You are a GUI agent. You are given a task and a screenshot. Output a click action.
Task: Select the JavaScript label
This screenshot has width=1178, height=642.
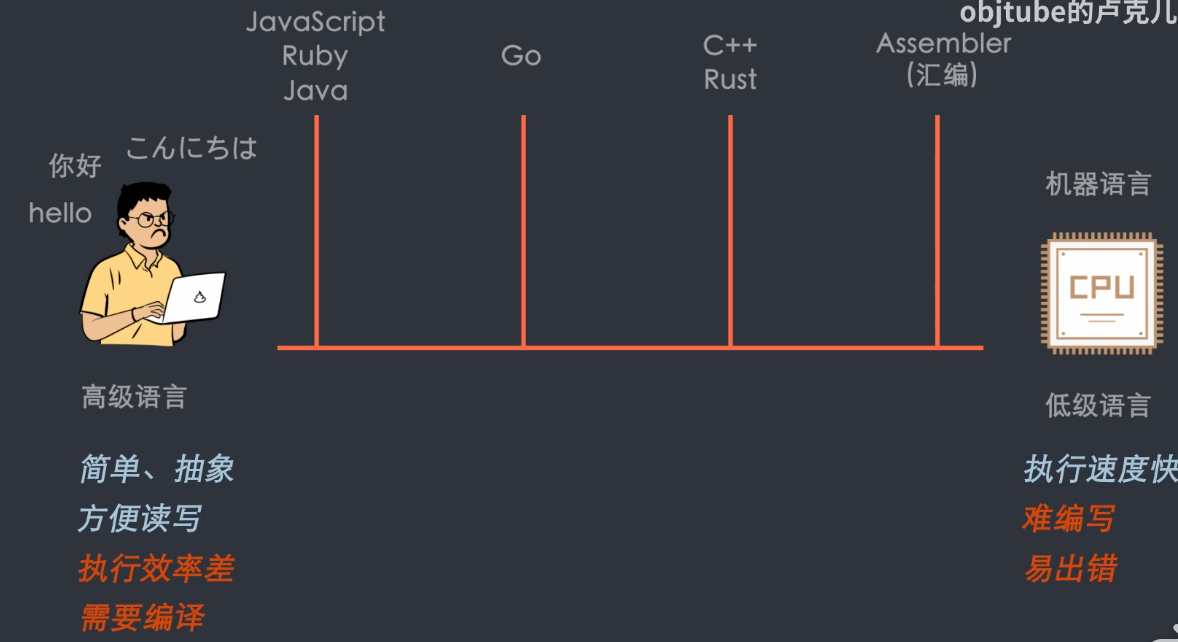click(x=315, y=22)
